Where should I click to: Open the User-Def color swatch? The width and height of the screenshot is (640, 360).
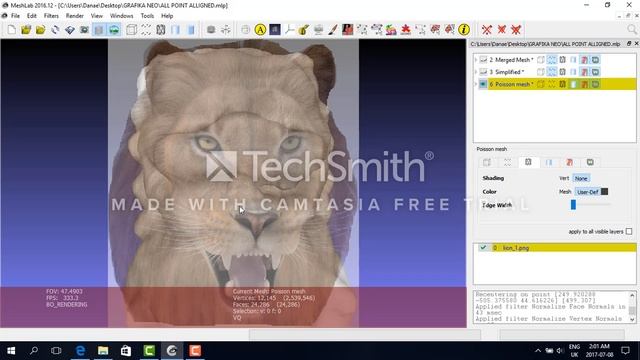coord(604,191)
